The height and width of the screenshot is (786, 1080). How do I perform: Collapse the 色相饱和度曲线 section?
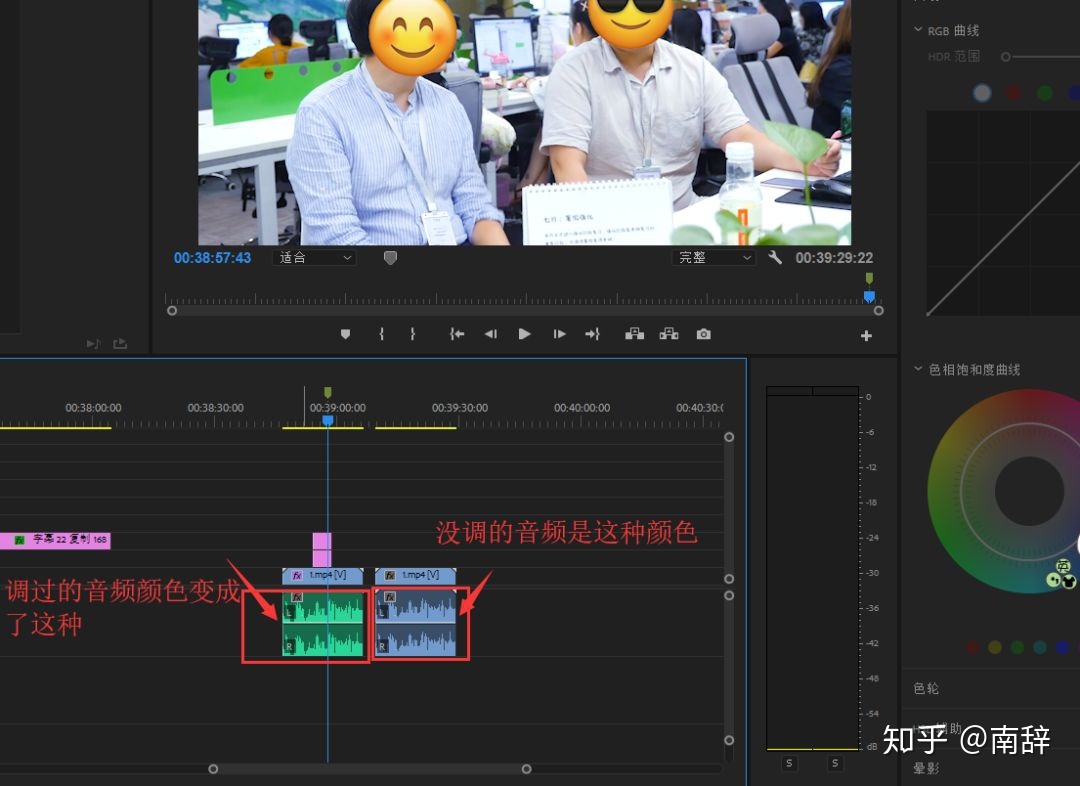[x=918, y=369]
